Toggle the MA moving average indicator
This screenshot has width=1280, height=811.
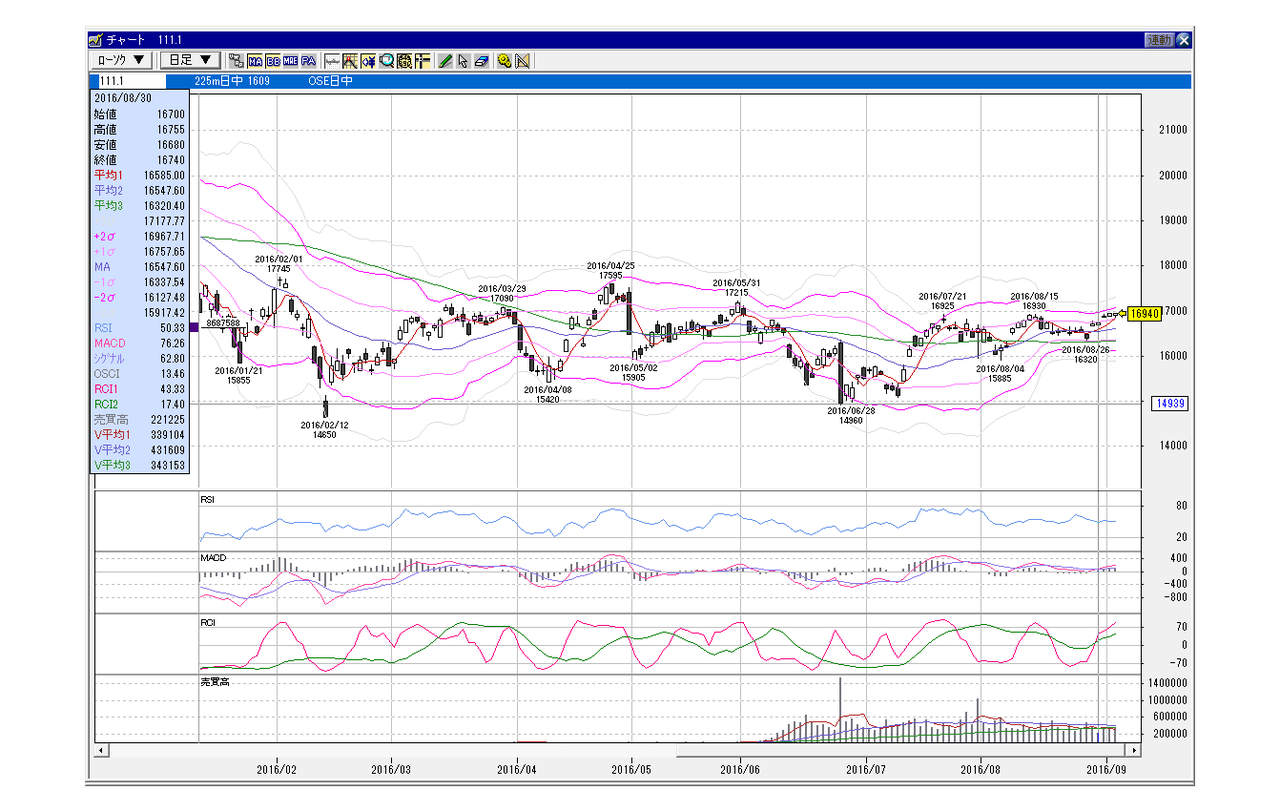[x=255, y=61]
